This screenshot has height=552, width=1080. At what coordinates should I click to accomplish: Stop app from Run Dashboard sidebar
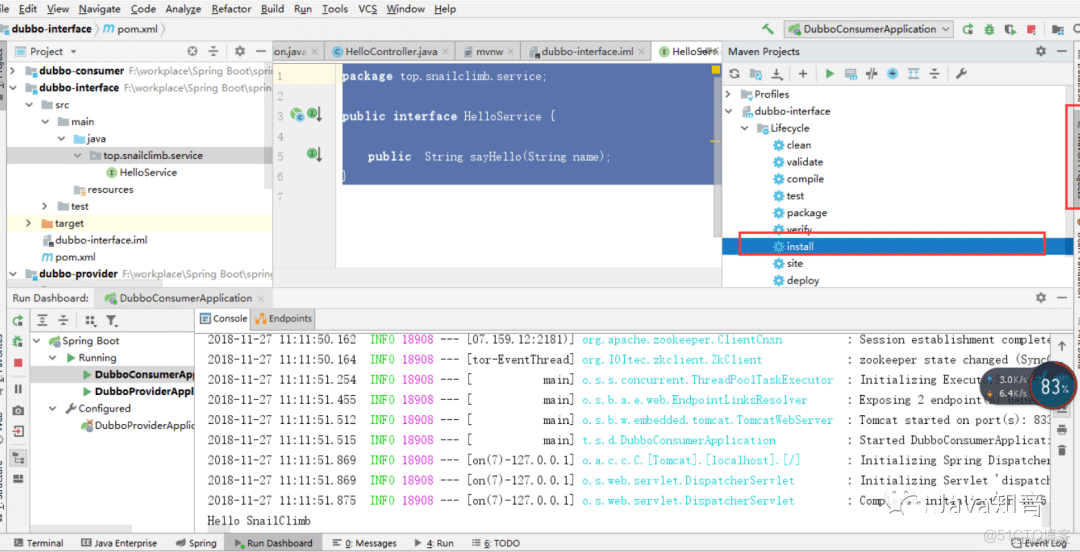coord(18,362)
